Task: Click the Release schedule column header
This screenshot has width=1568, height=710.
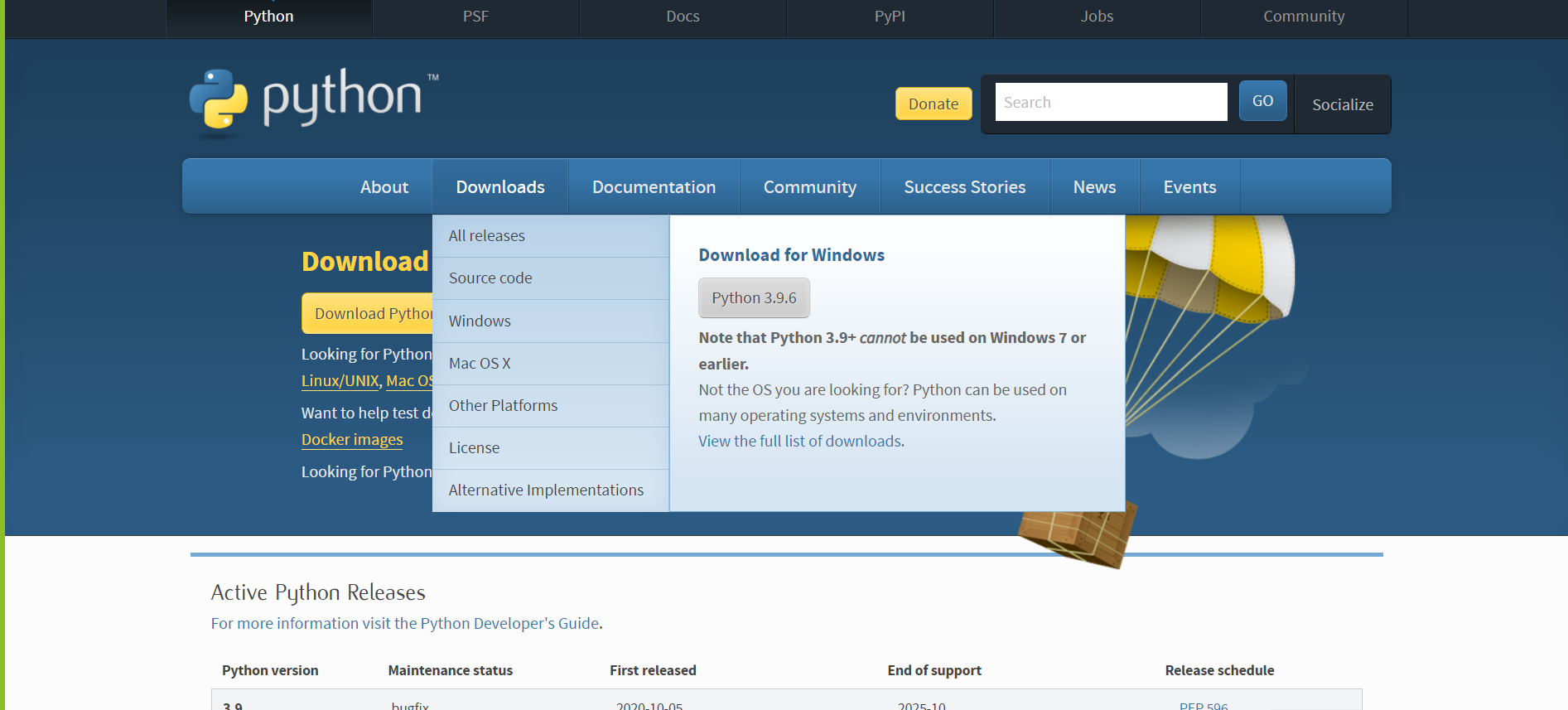Action: pyautogui.click(x=1219, y=670)
